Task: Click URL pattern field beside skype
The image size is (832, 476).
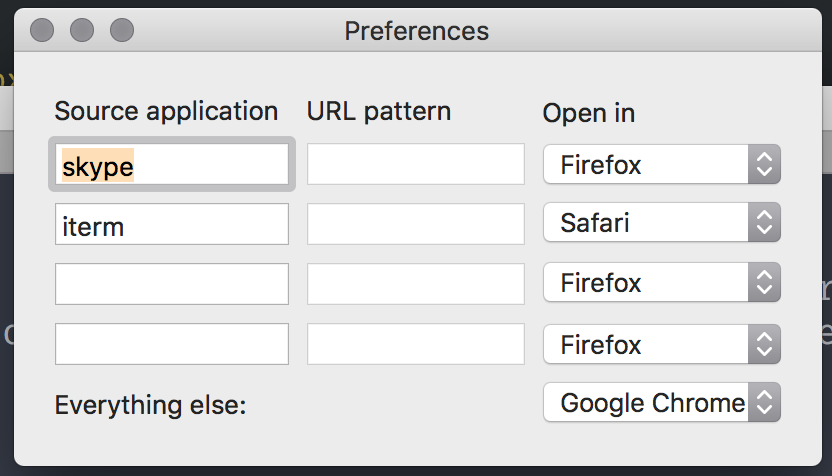Action: click(x=415, y=164)
